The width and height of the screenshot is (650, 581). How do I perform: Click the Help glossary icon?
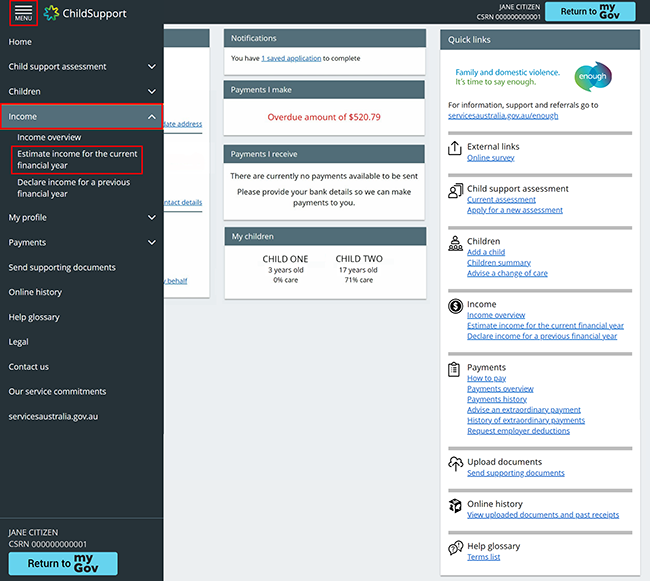(x=456, y=548)
